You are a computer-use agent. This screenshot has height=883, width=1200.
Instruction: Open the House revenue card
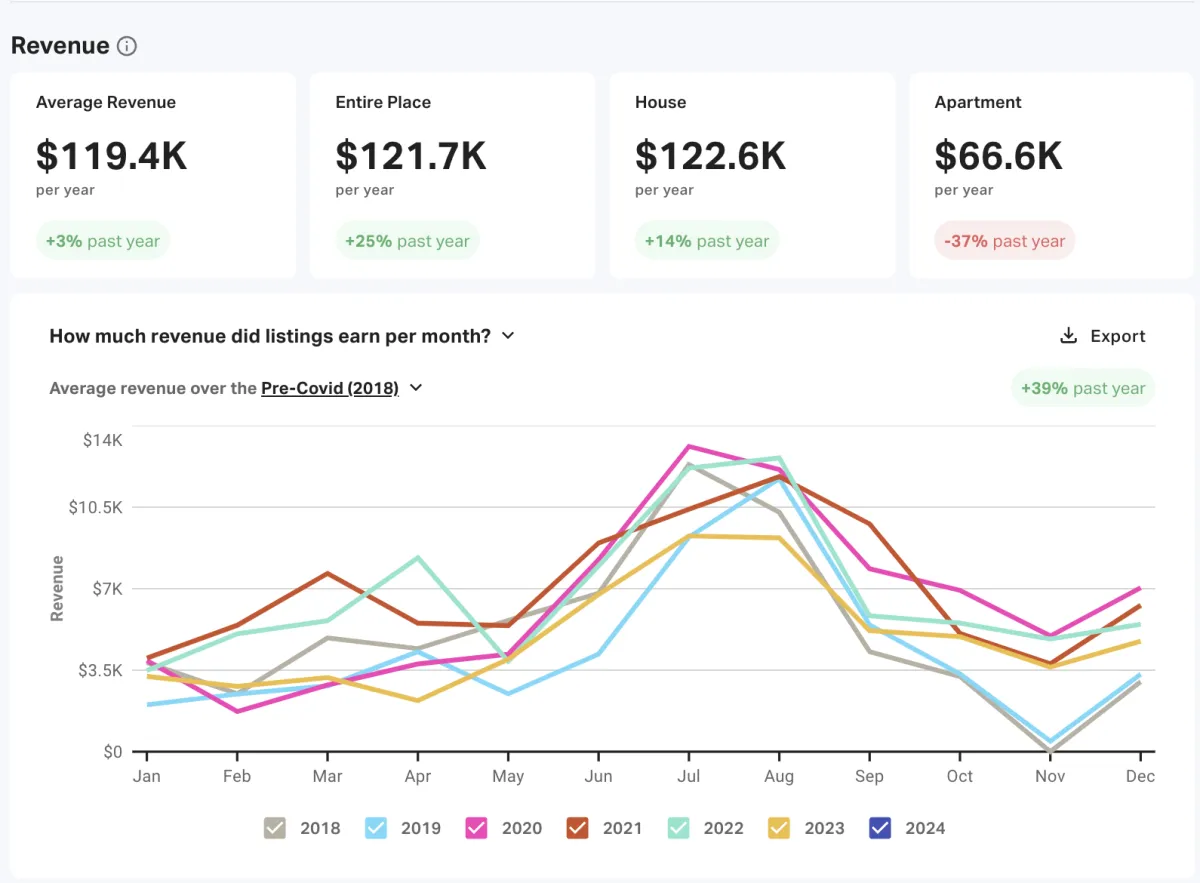(753, 175)
